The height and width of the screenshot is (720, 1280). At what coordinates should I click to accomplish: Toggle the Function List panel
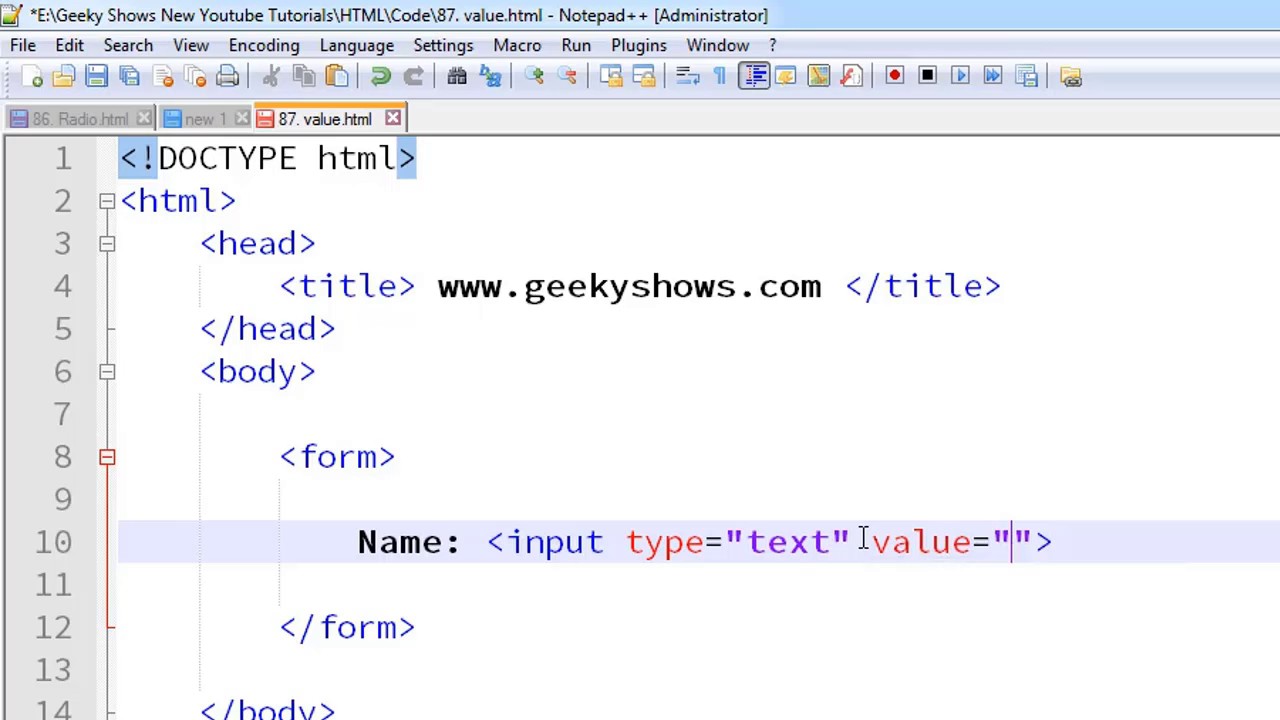(851, 76)
